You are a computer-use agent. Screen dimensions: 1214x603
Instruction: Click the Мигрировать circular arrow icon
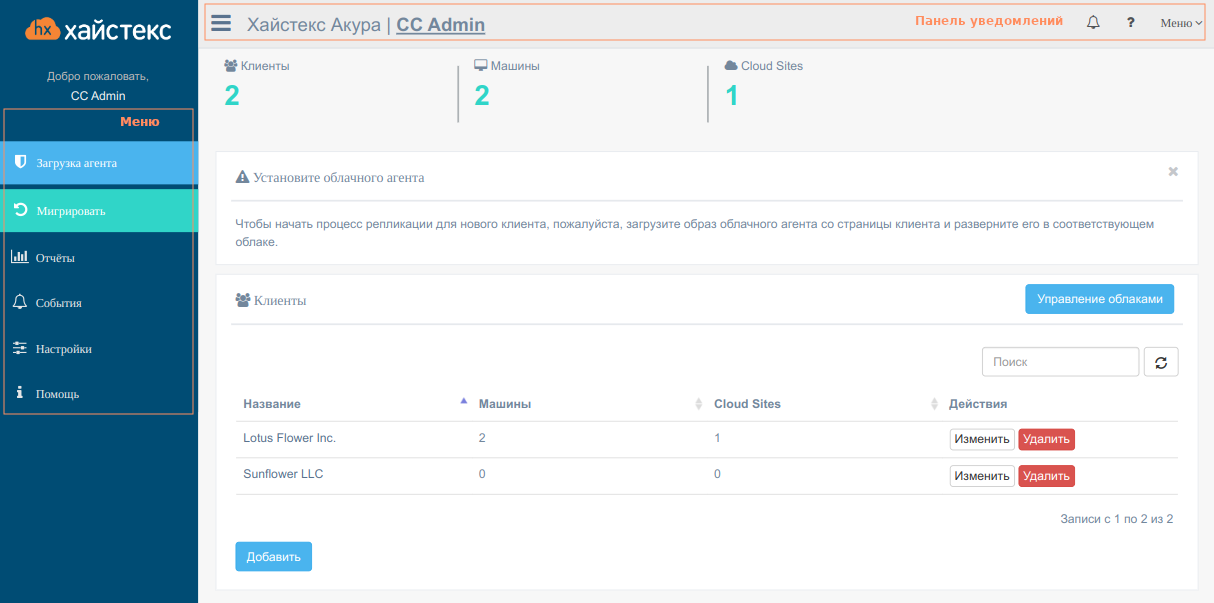click(x=20, y=210)
